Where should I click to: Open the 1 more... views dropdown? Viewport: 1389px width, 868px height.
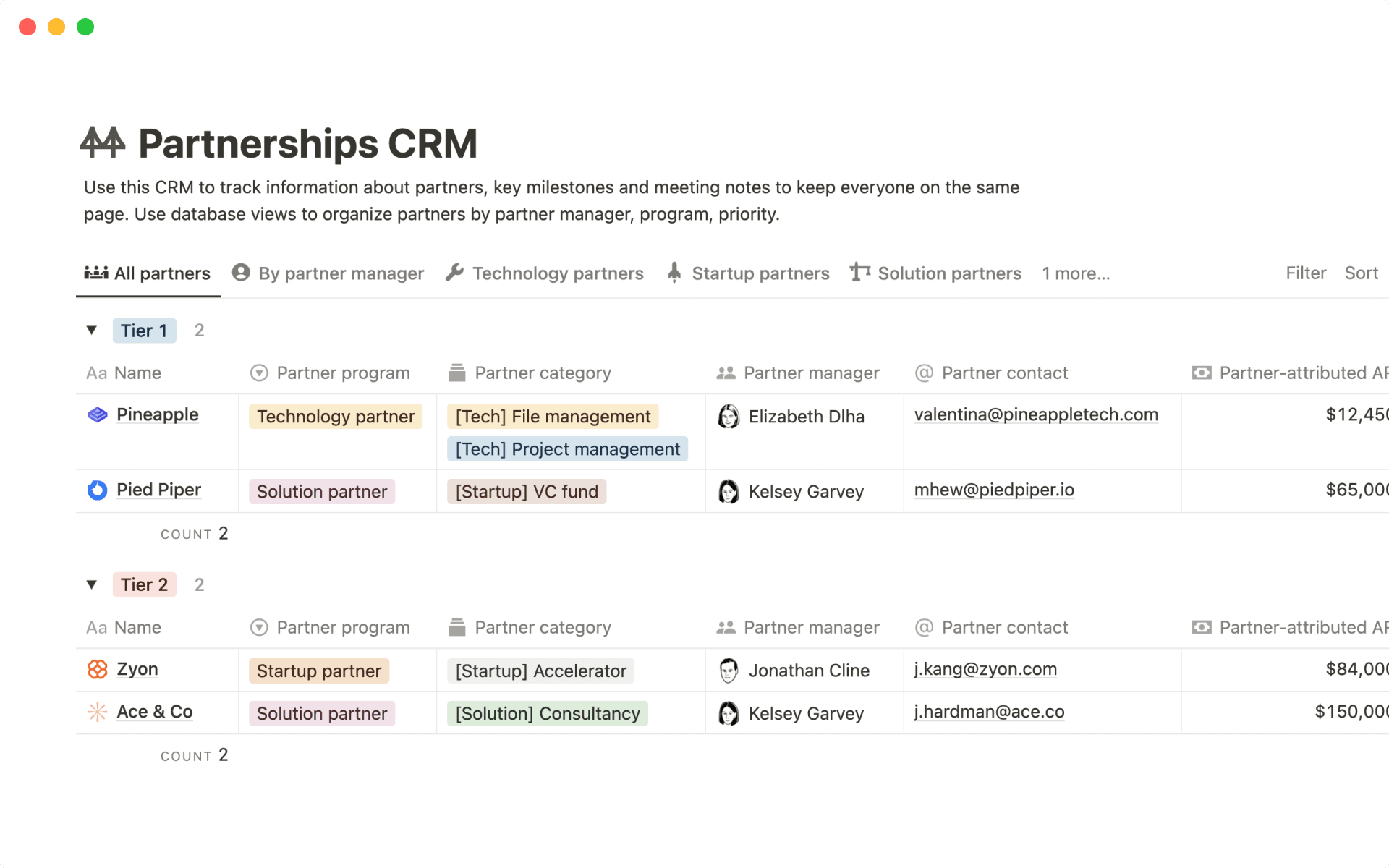[x=1076, y=273]
